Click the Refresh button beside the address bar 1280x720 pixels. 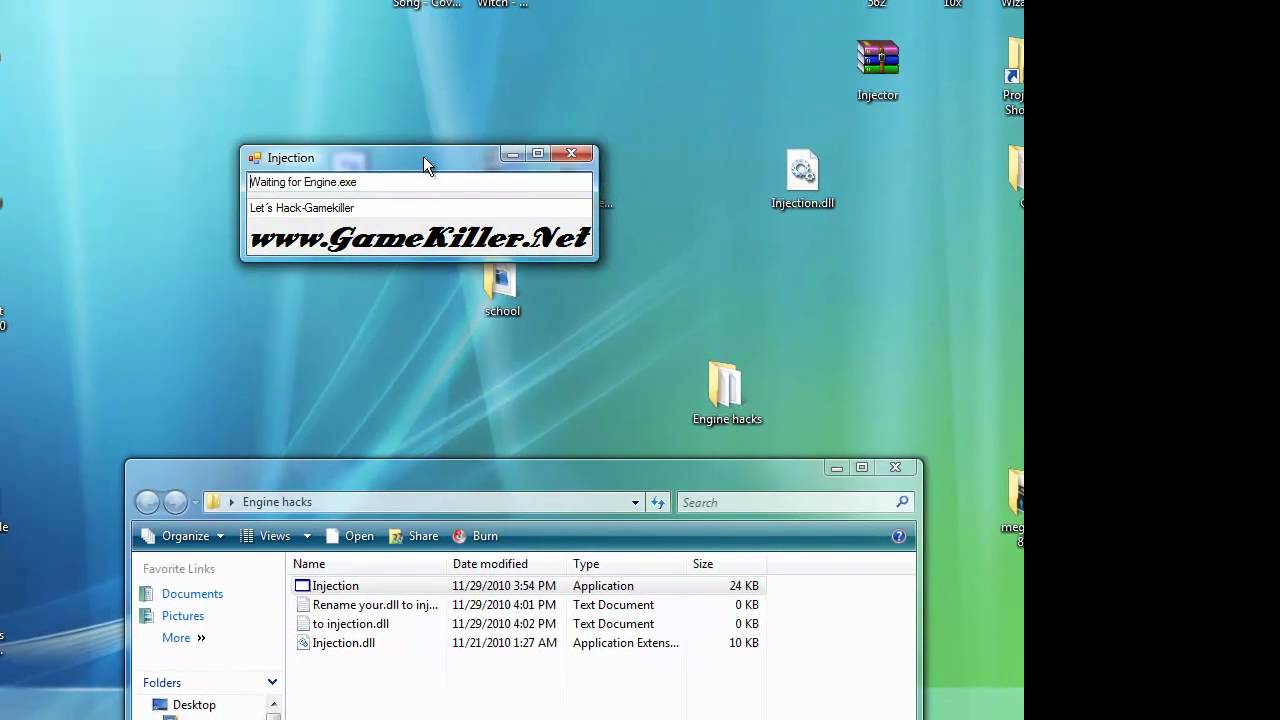658,502
